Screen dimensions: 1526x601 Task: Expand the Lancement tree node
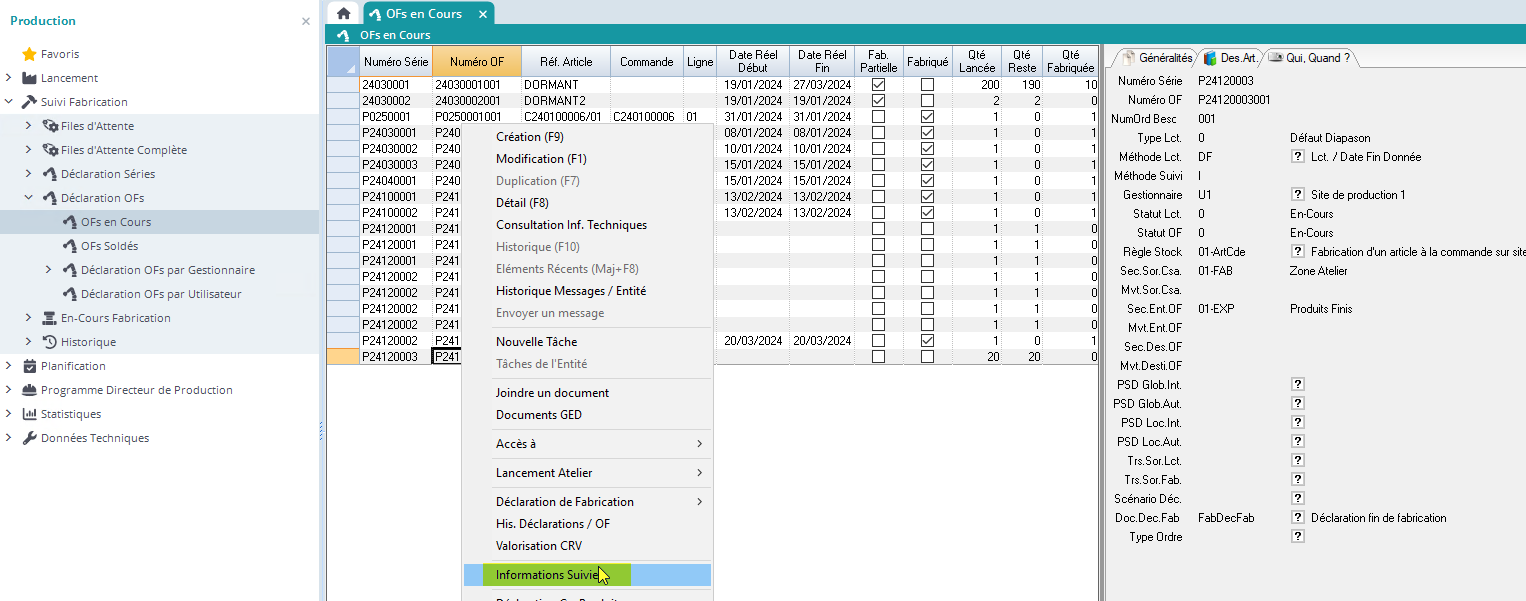(9, 78)
